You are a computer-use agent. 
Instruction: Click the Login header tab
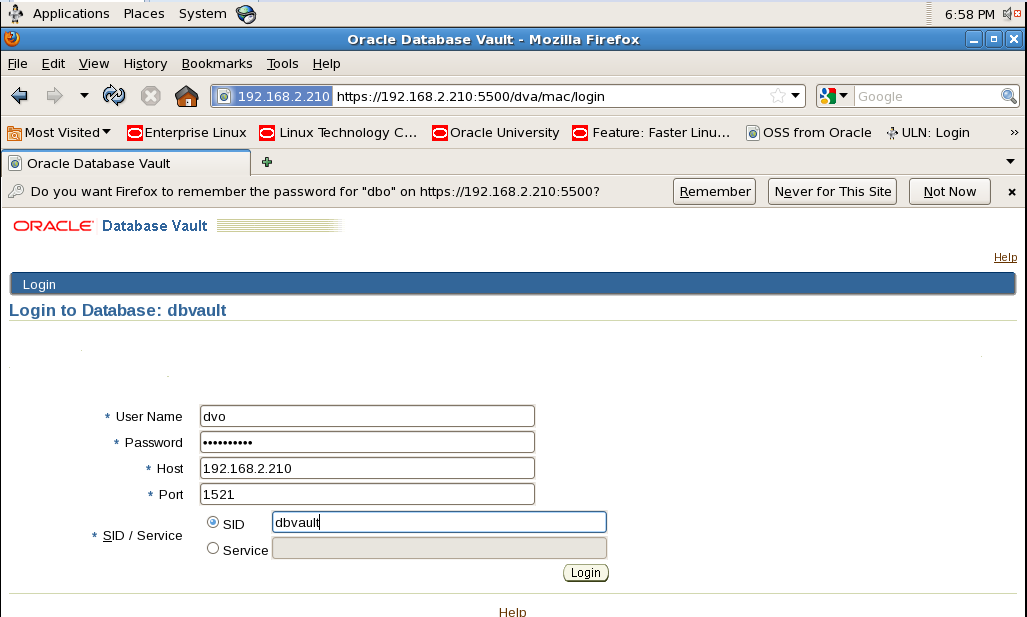(39, 285)
